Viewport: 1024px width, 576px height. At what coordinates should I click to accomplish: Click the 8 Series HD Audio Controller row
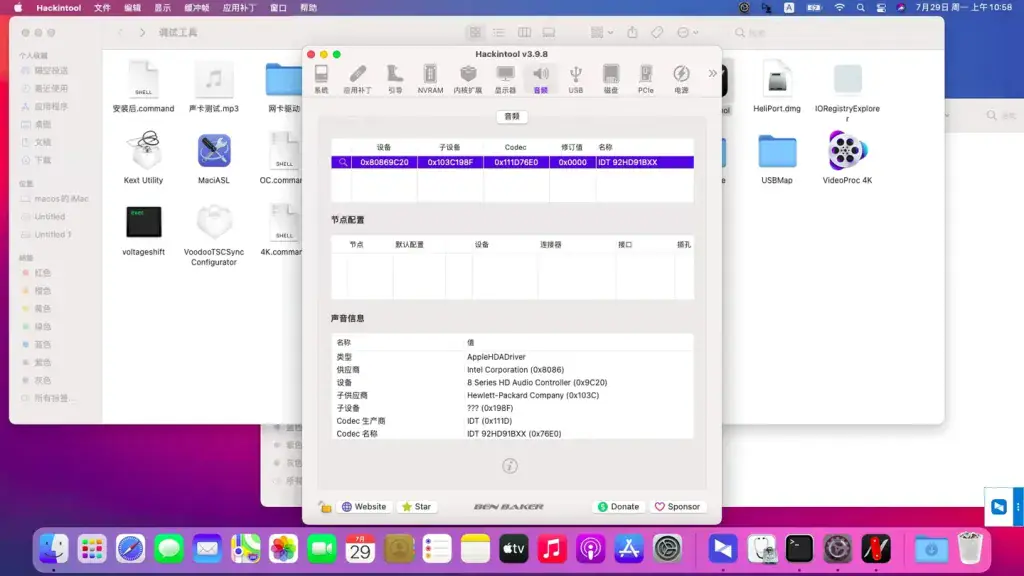point(512,382)
